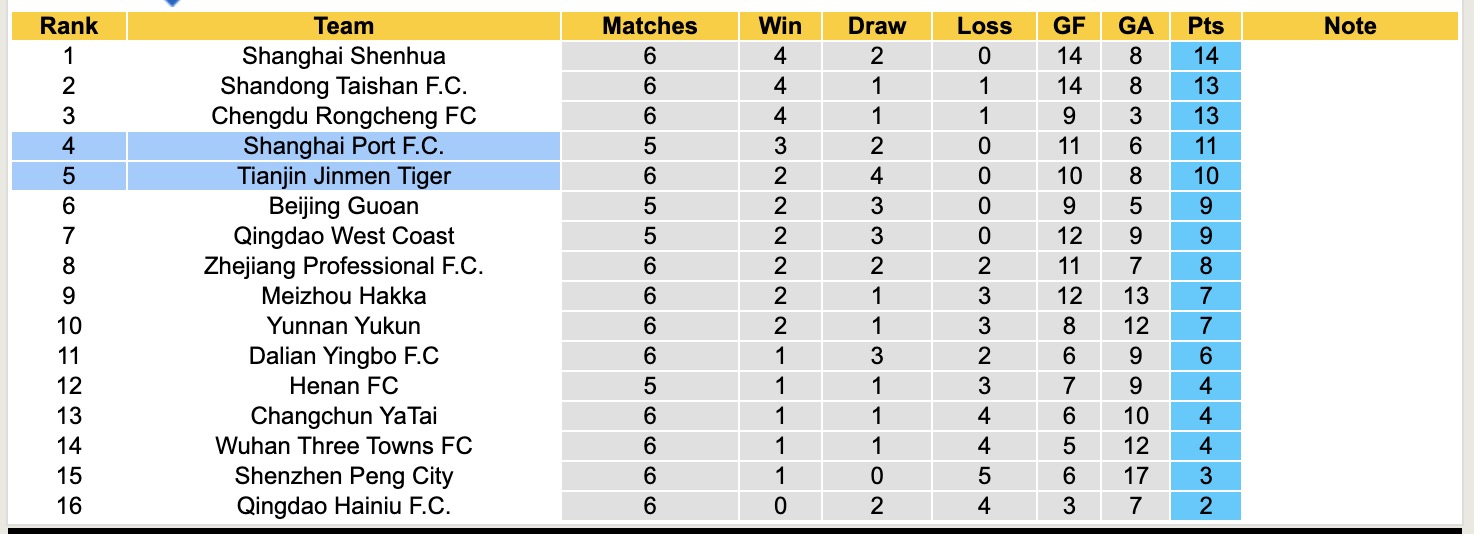Select the Loss column header
This screenshot has width=1476, height=534.
(x=984, y=26)
